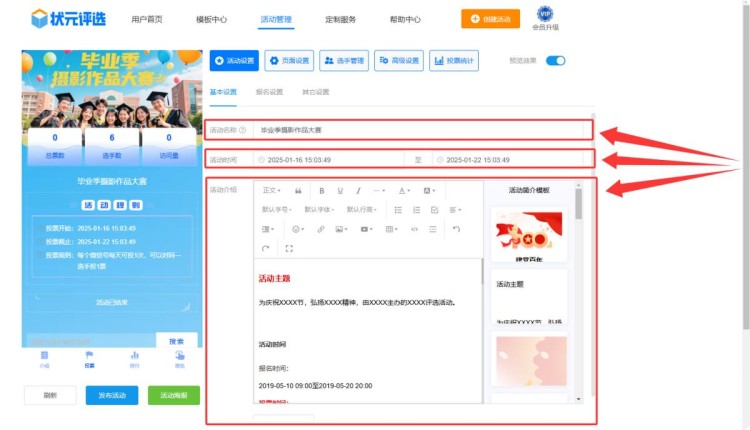Insert a blockquote using the quote icon

point(298,190)
